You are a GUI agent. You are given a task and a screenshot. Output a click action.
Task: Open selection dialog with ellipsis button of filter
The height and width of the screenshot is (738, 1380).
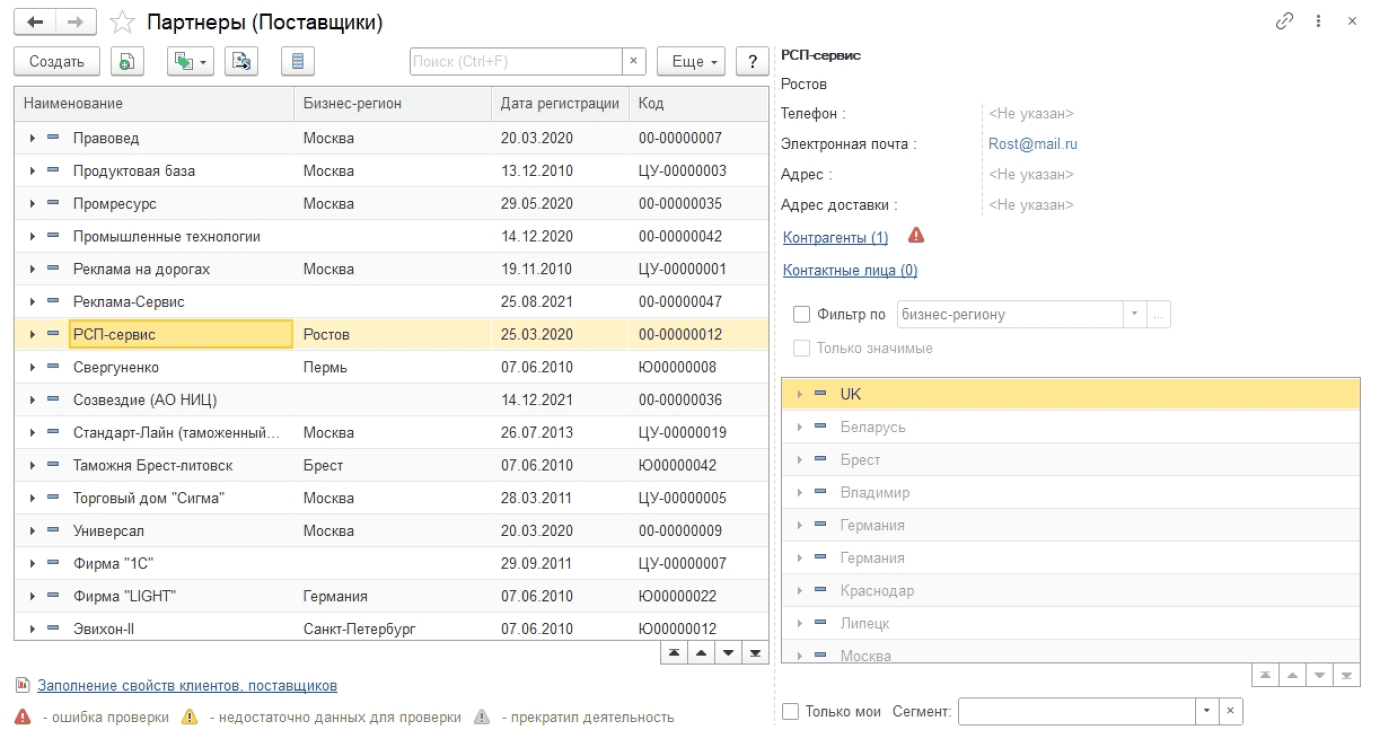pos(1159,315)
